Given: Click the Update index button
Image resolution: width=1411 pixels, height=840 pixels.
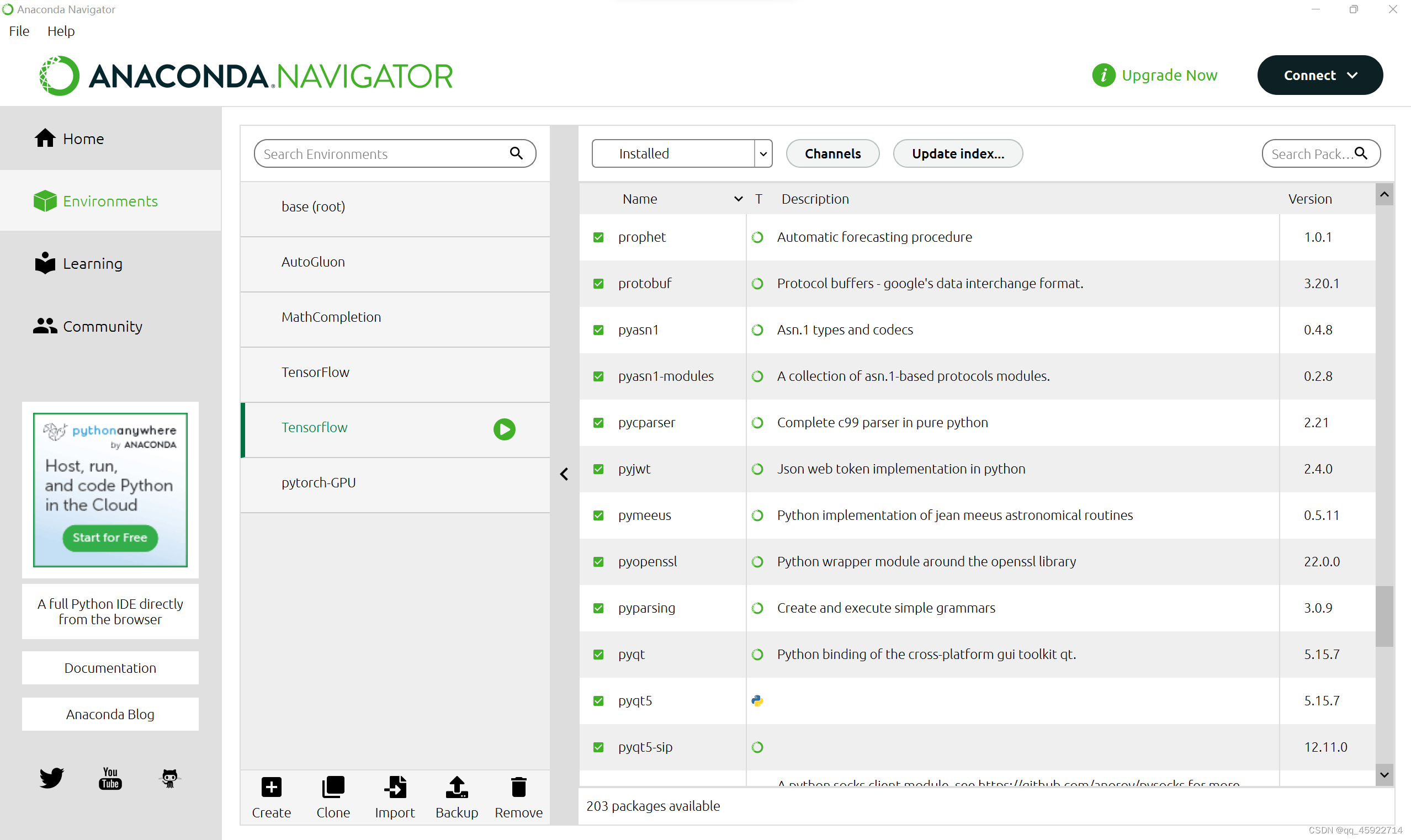Looking at the screenshot, I should coord(957,153).
